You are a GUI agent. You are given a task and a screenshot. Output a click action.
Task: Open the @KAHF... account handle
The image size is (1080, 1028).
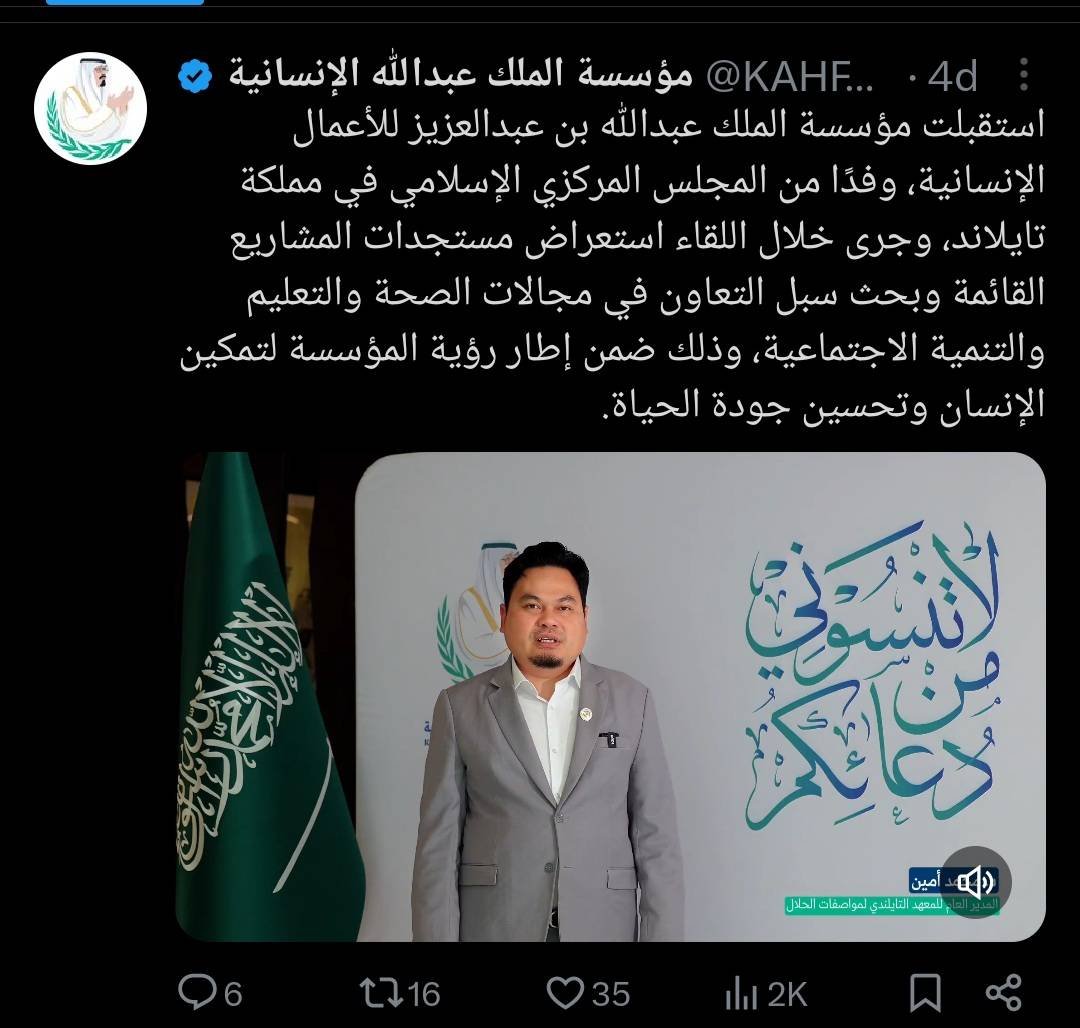point(791,75)
